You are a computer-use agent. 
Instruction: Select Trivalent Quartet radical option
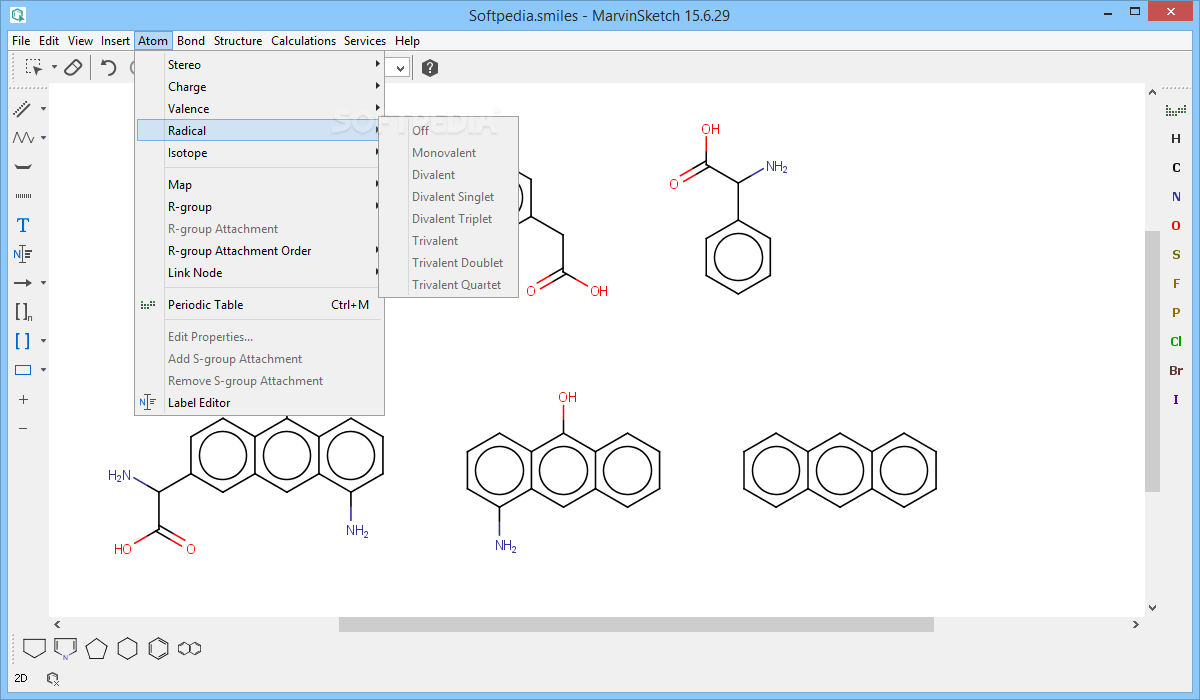pyautogui.click(x=449, y=285)
